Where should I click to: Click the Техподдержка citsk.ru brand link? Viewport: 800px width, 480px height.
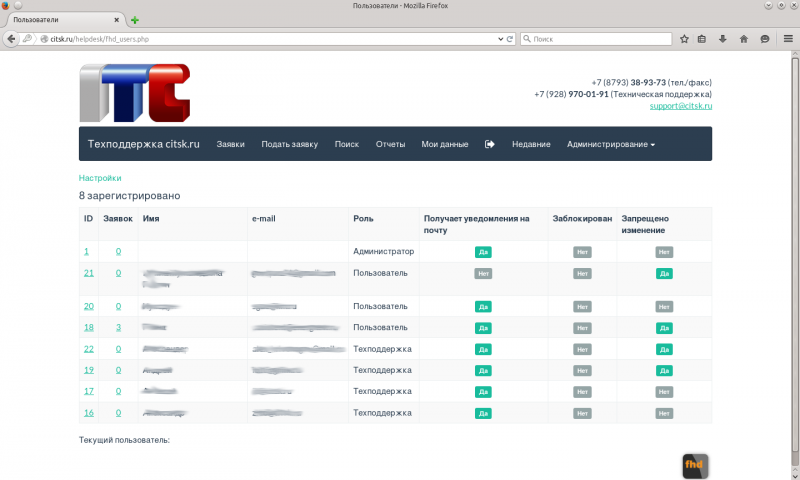[x=144, y=144]
